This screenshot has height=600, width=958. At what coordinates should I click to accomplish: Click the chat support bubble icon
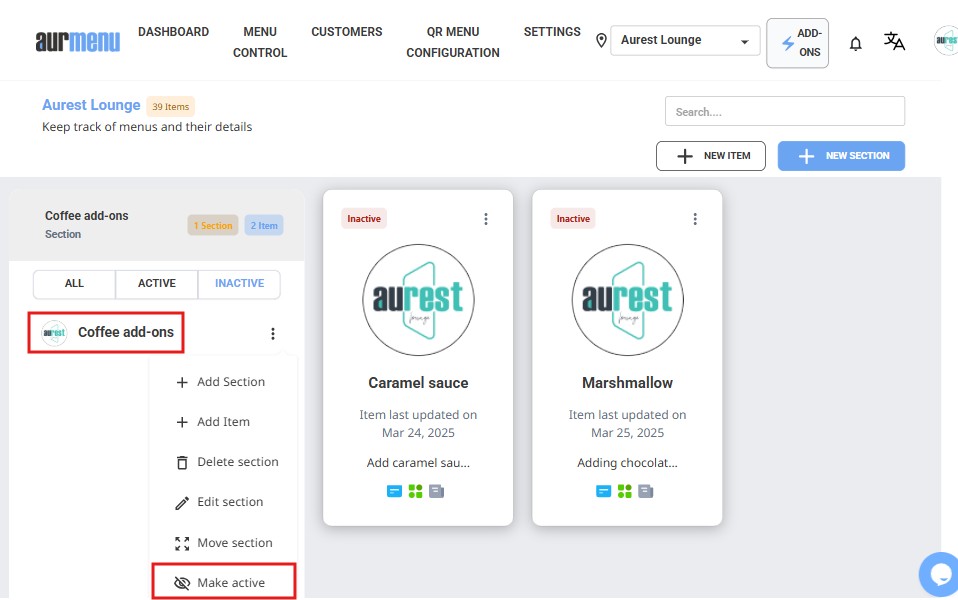coord(941,574)
